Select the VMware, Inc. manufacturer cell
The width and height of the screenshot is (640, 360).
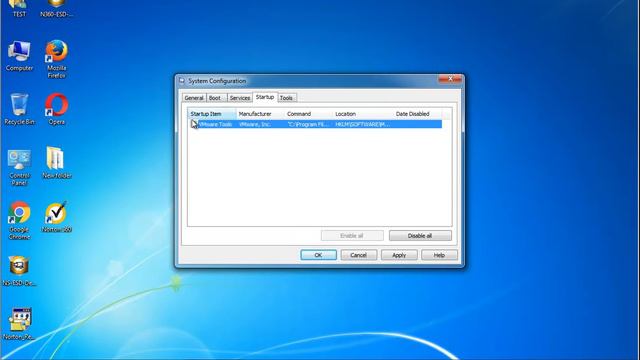tap(255, 124)
